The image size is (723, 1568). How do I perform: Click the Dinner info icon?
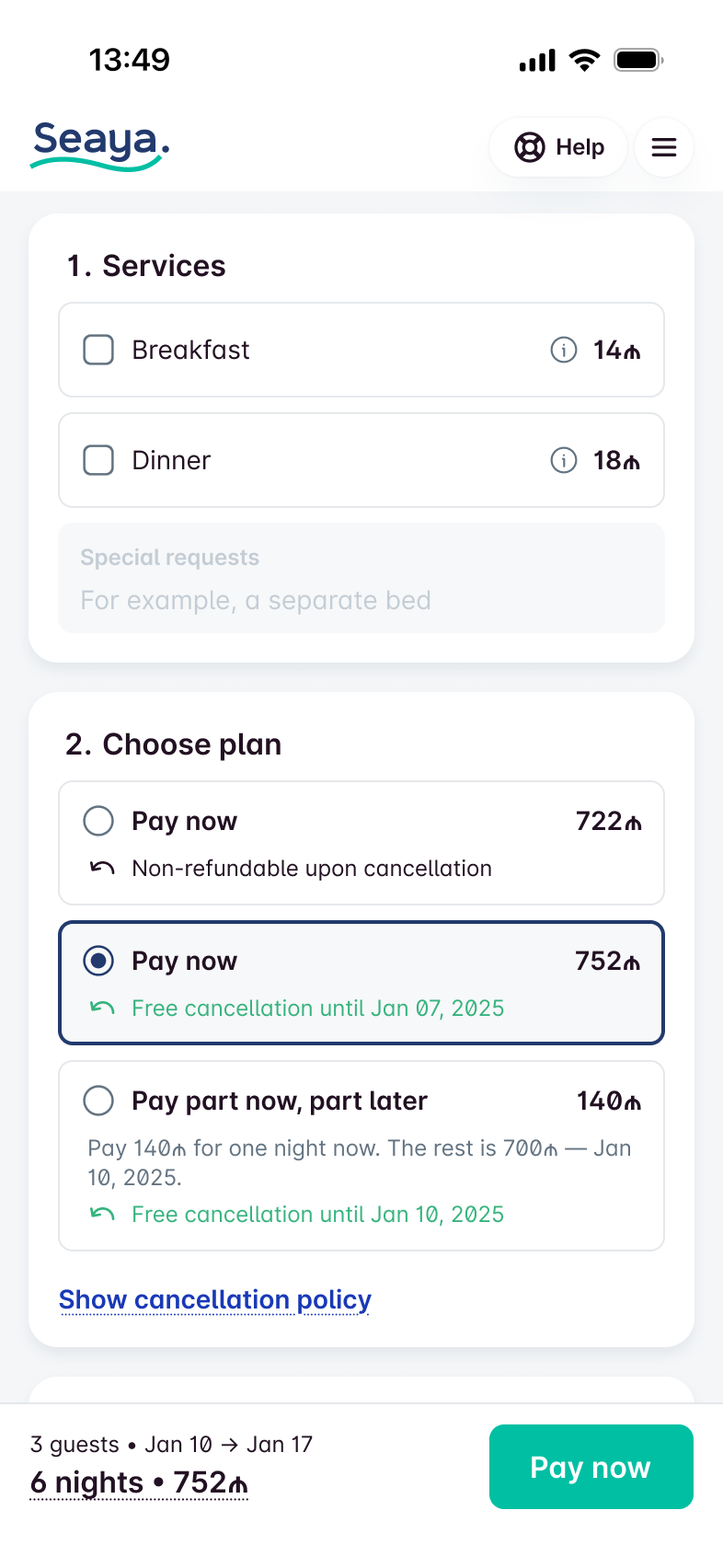point(563,460)
